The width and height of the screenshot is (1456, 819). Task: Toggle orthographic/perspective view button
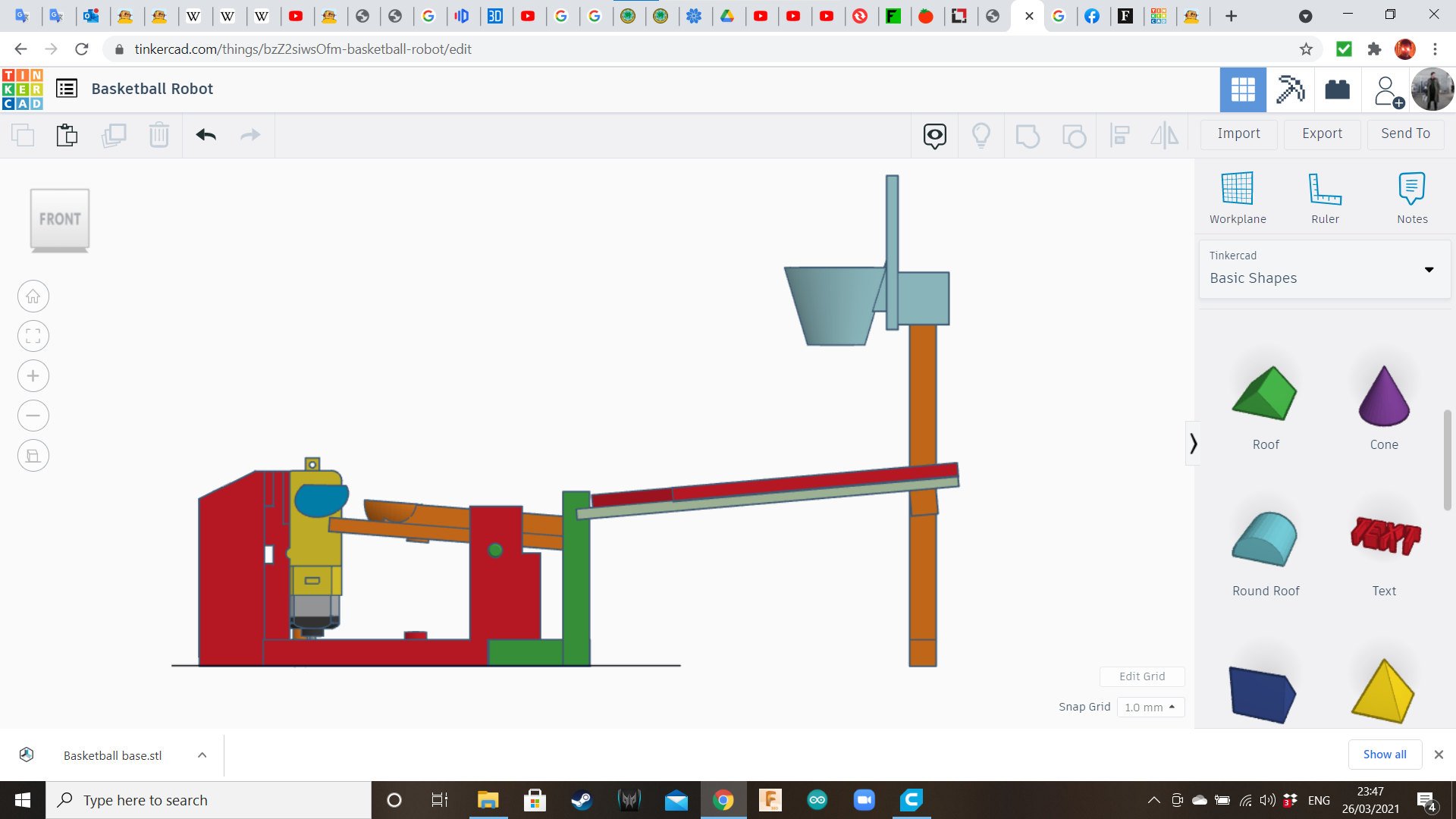(x=33, y=456)
